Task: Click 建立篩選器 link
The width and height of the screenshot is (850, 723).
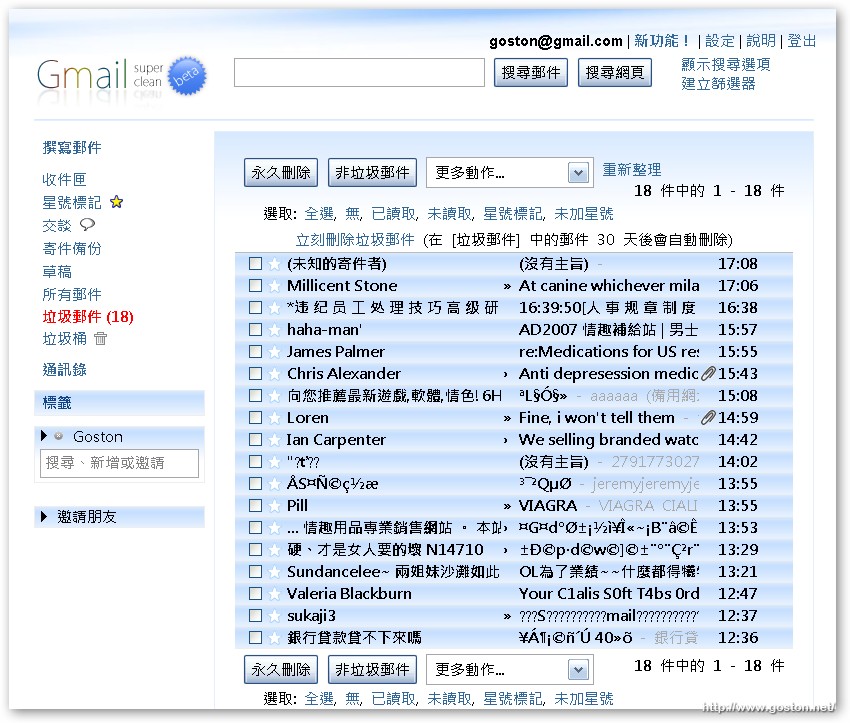Action: pyautogui.click(x=718, y=83)
